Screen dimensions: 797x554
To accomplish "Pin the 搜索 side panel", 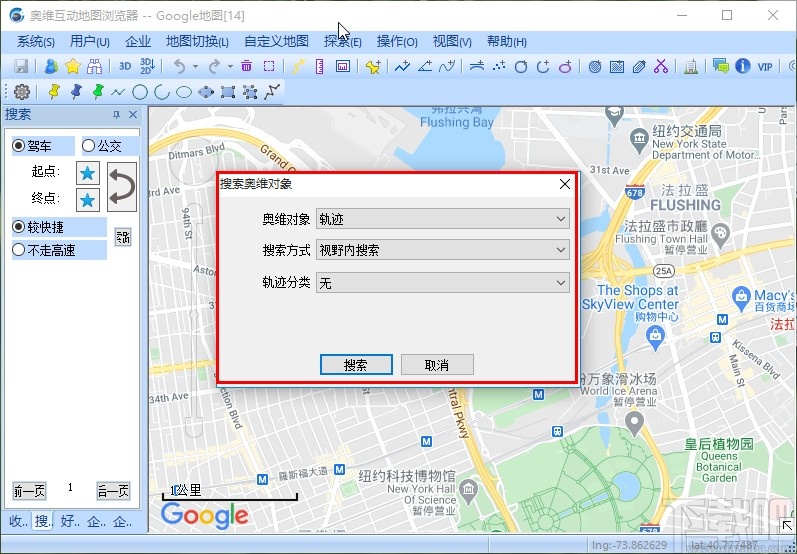I will [116, 115].
